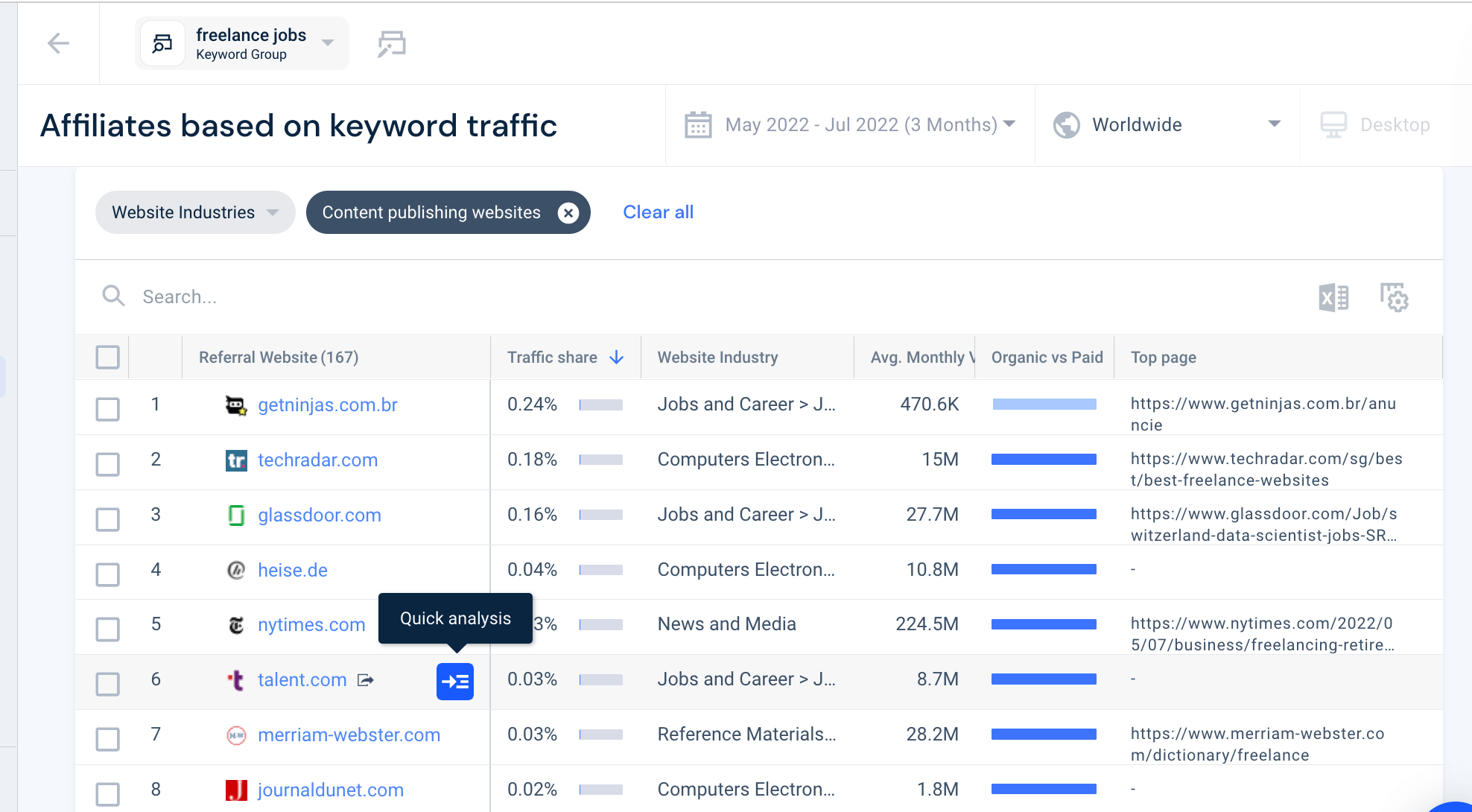Viewport: 1472px width, 812px height.
Task: Click getninjas.com.br organic vs paid bar
Action: tap(1044, 405)
